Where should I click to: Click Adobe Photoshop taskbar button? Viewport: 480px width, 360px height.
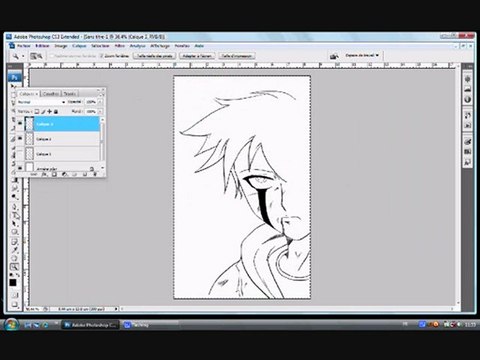pyautogui.click(x=91, y=325)
